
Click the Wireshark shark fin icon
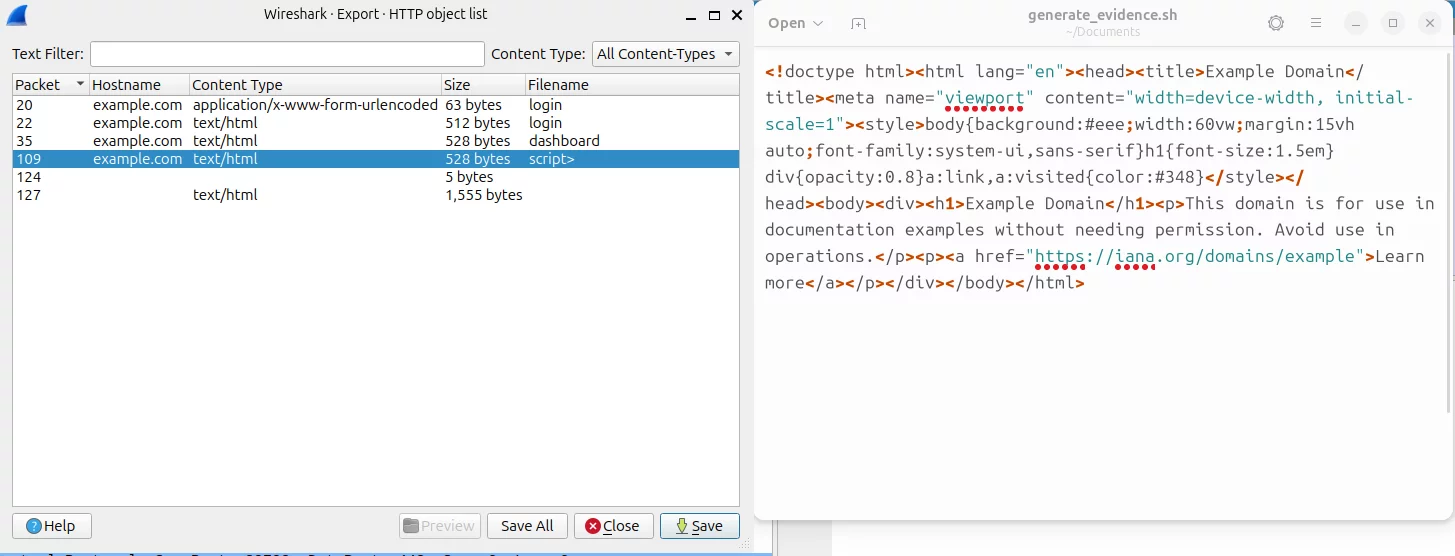[17, 15]
